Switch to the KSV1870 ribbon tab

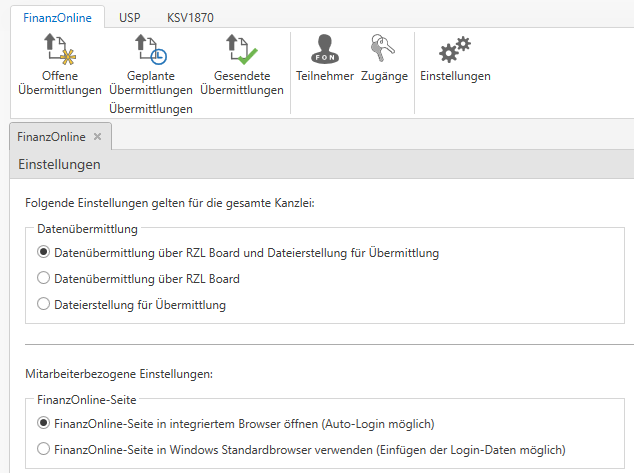click(190, 17)
